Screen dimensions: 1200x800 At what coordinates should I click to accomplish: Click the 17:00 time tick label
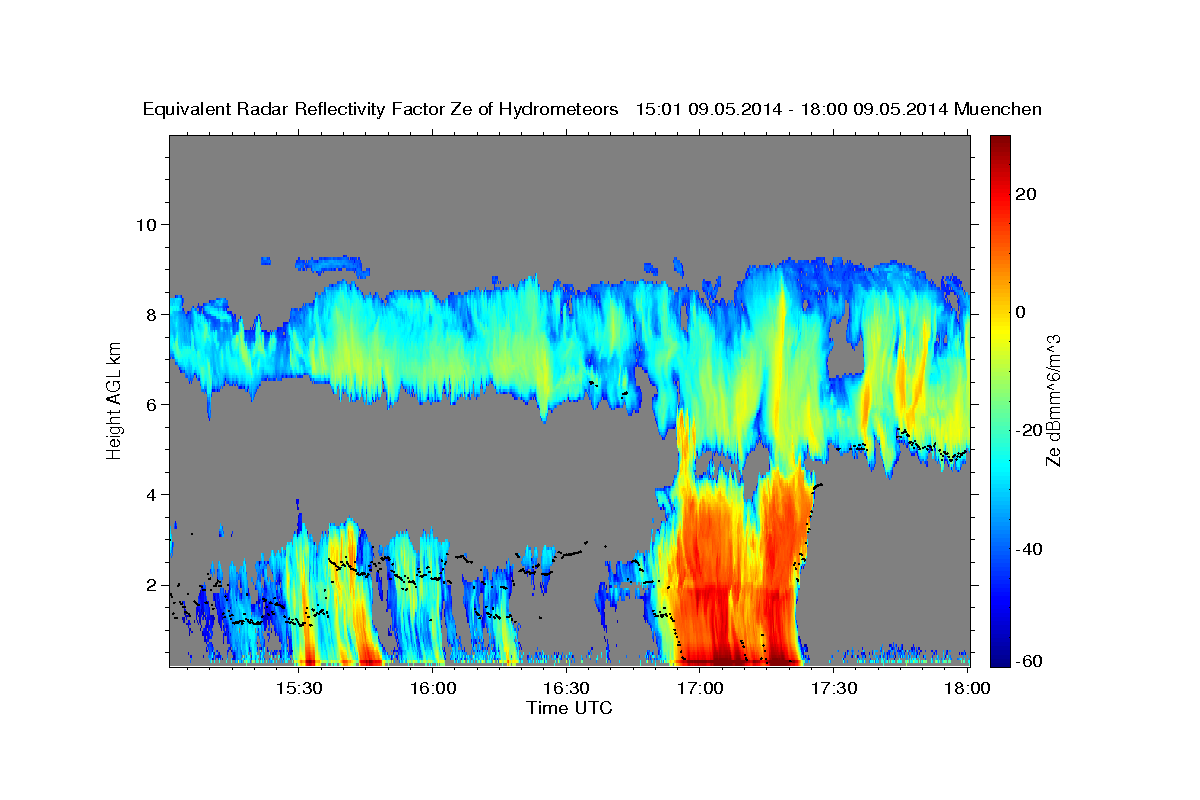700,688
